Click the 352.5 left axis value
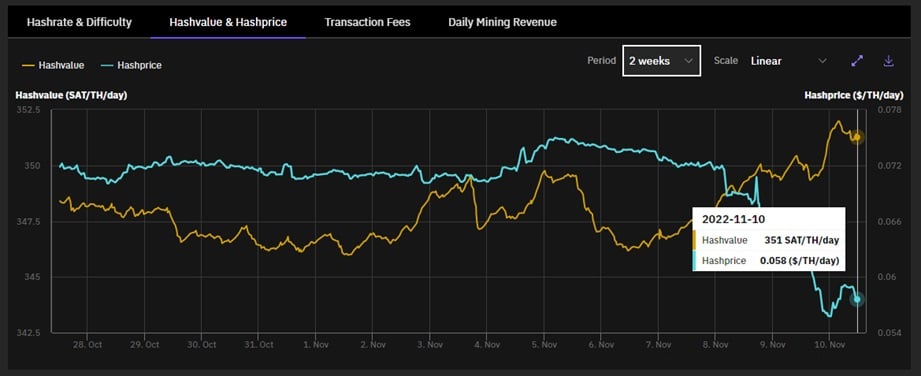 click(29, 110)
